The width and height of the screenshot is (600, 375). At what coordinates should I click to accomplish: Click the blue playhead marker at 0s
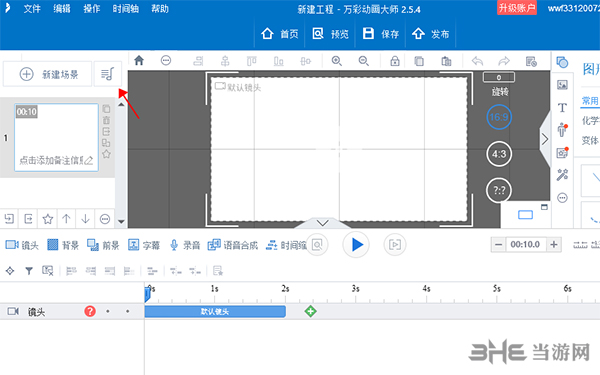coord(147,294)
